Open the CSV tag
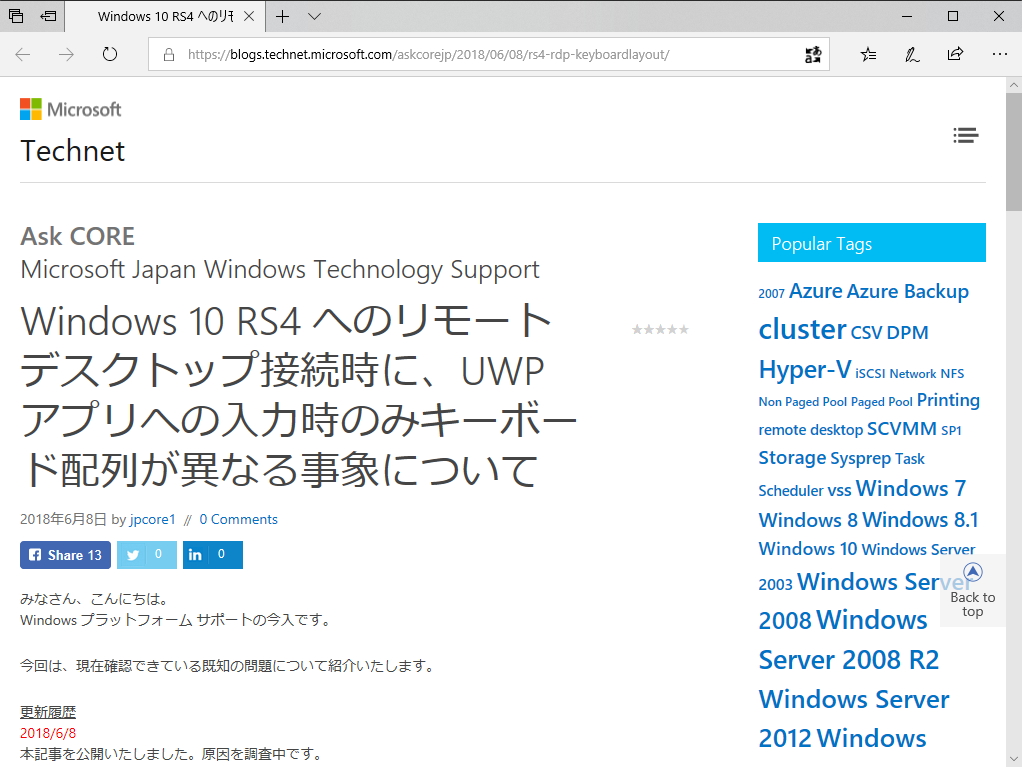 (866, 333)
